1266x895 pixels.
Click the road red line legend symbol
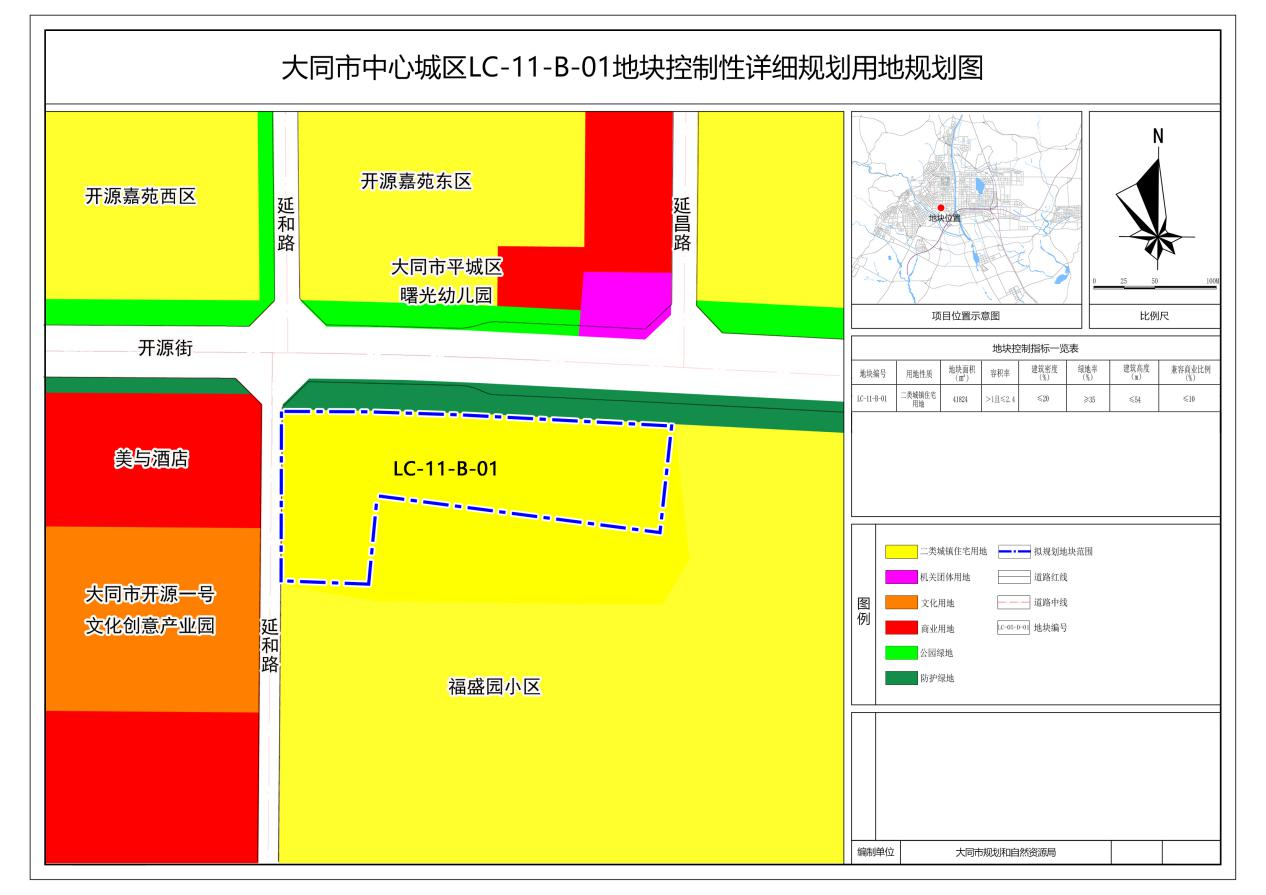1013,577
